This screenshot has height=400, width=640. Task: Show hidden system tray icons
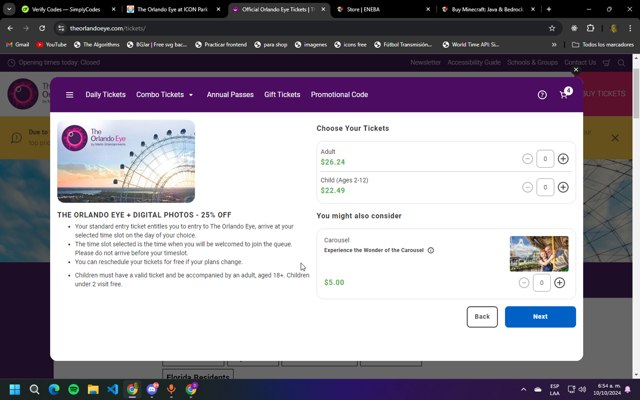pos(523,389)
